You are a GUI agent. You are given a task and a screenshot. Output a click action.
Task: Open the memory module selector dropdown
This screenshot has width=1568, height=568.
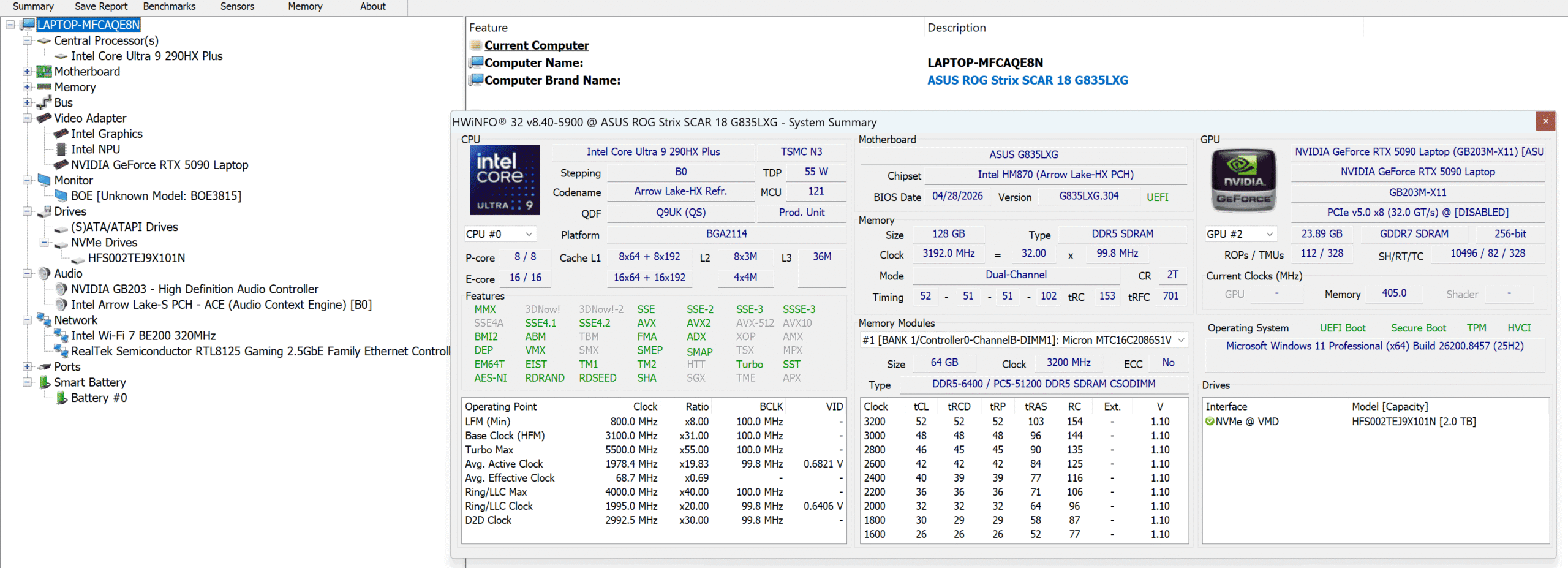(x=1024, y=340)
